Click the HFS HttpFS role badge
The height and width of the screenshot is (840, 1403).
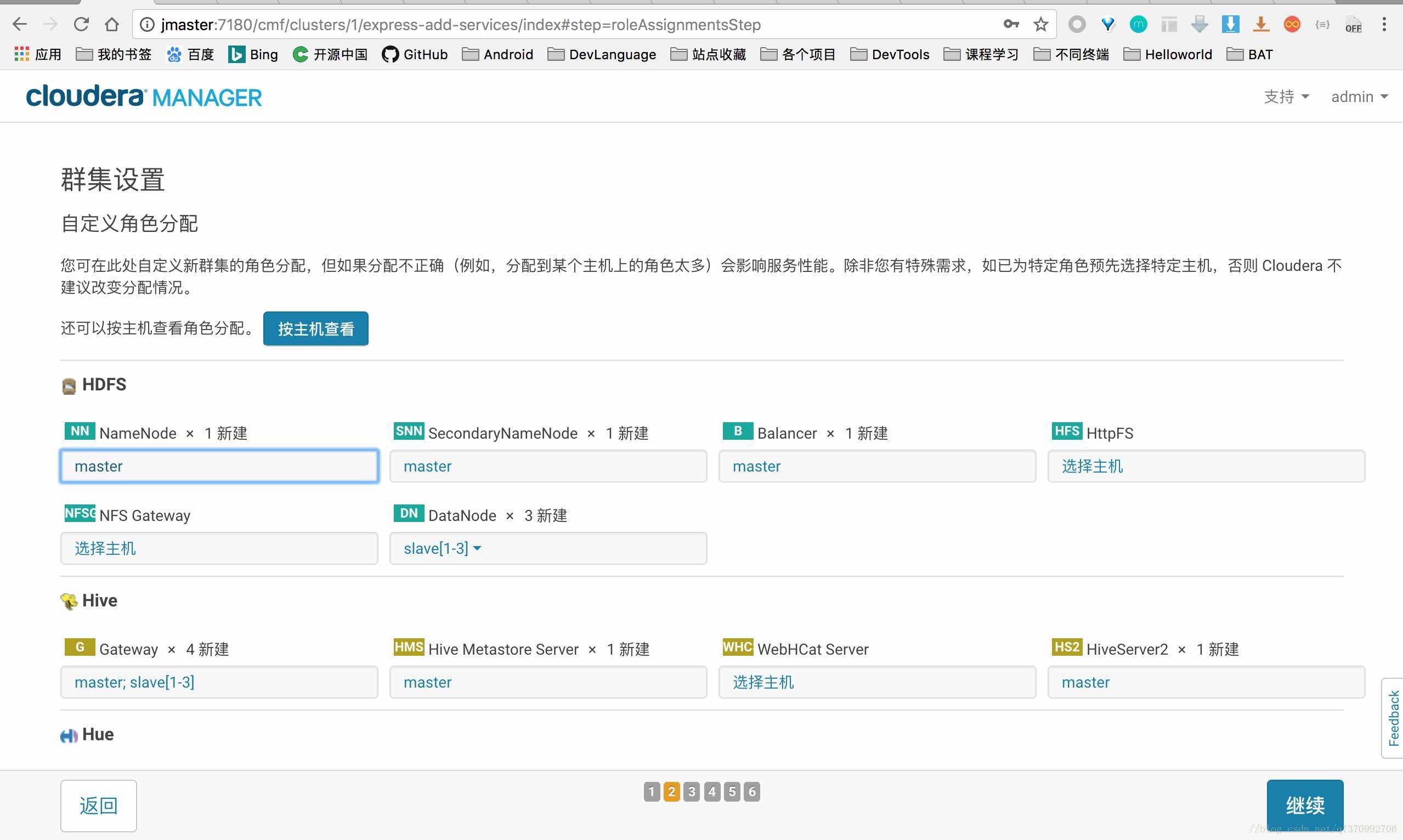click(x=1067, y=432)
